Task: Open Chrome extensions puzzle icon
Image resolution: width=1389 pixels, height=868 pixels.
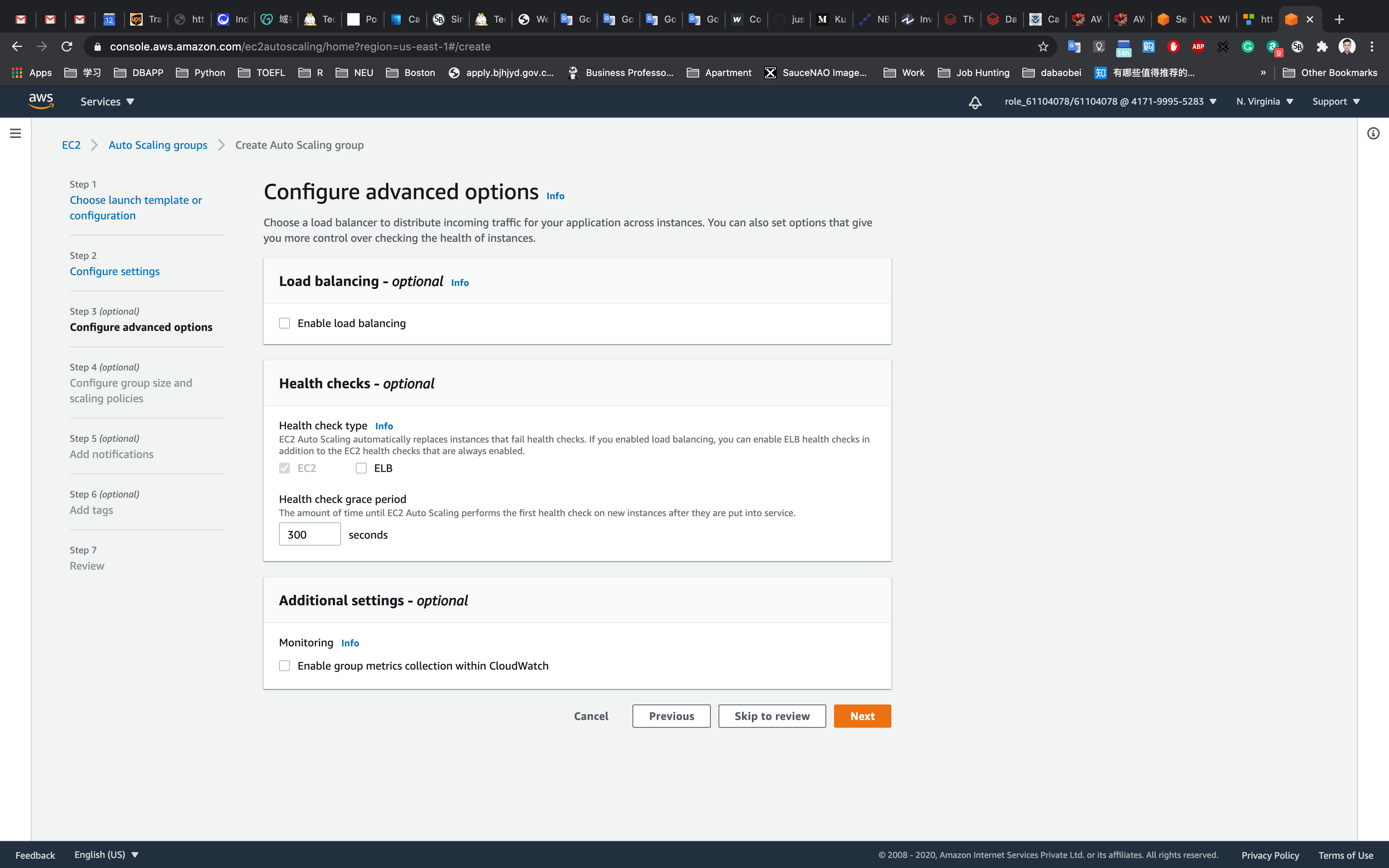Action: click(x=1322, y=46)
